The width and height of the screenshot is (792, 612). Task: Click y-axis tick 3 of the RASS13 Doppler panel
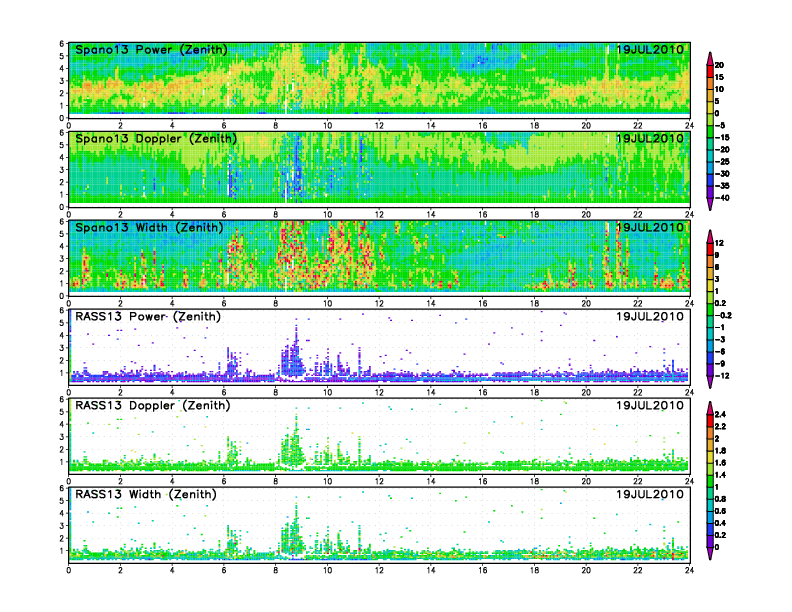click(x=62, y=437)
